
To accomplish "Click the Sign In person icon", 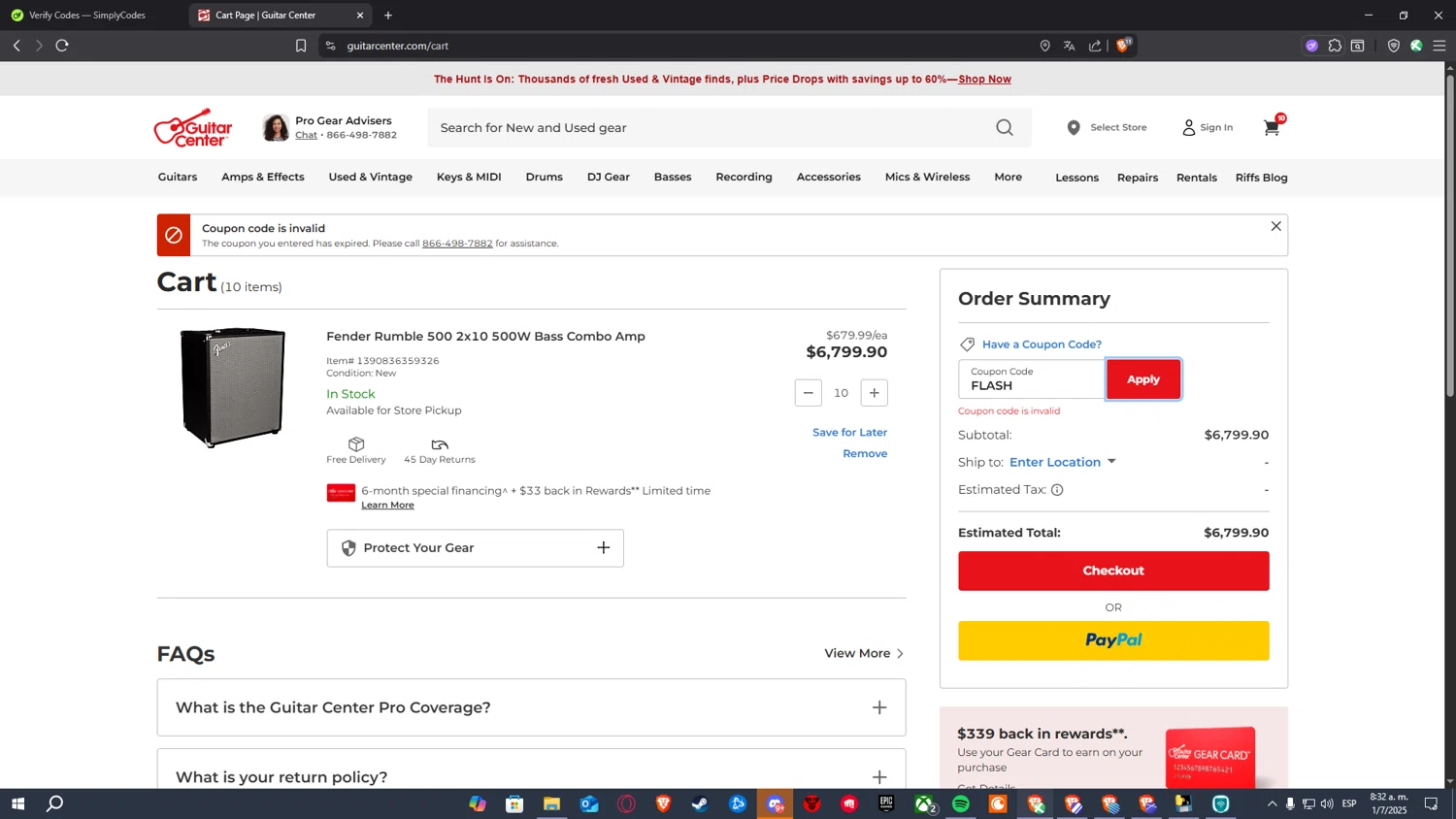I will 1188,127.
